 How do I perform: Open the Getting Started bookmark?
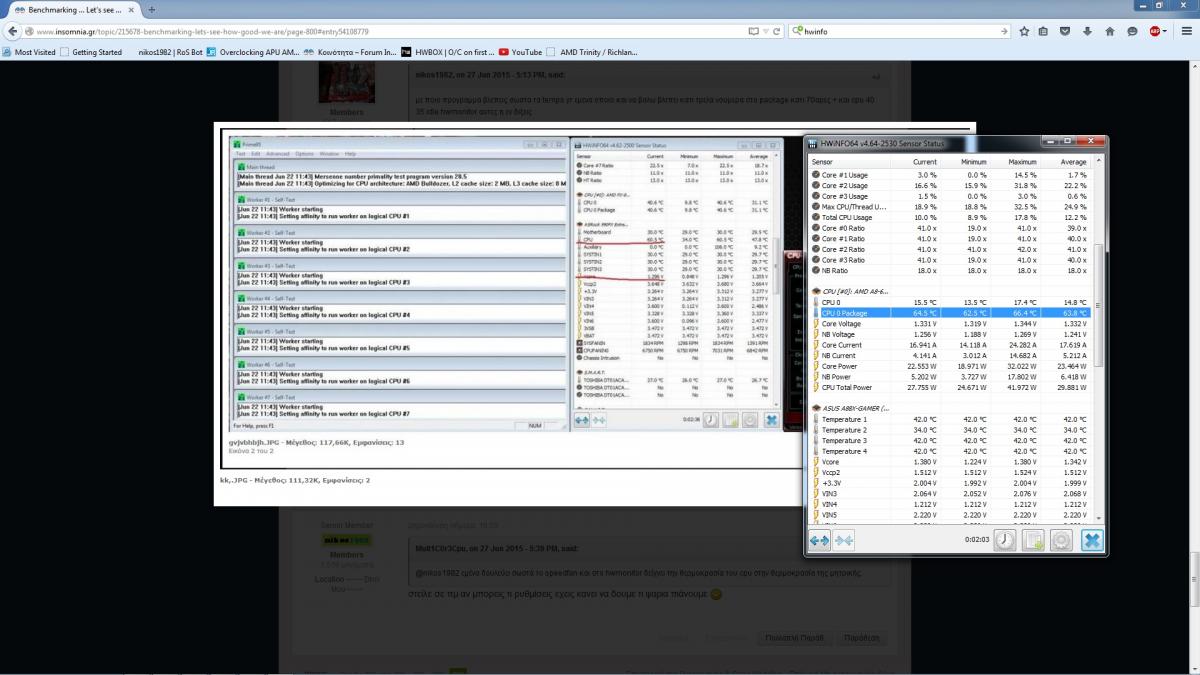(91, 52)
